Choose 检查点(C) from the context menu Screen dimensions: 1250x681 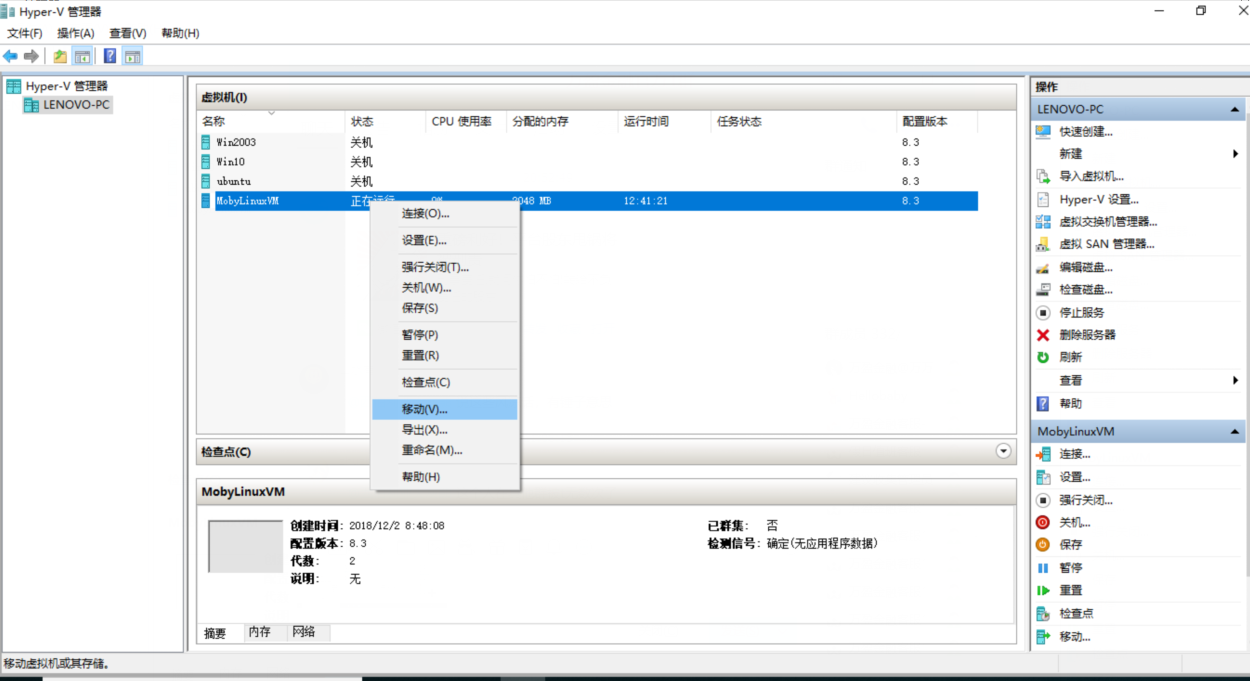tap(445, 382)
